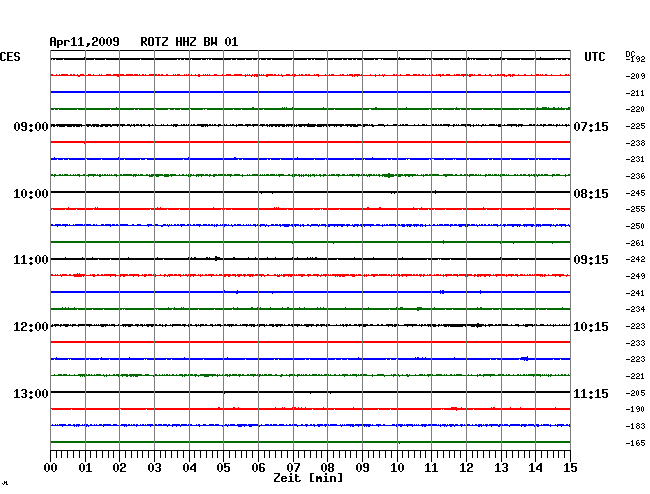
Task: Select the x-axis minute label 06
Action: click(x=258, y=468)
